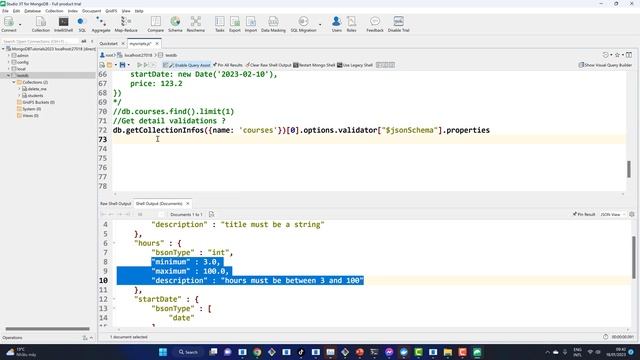Click the Feedback icon

[x=375, y=24]
